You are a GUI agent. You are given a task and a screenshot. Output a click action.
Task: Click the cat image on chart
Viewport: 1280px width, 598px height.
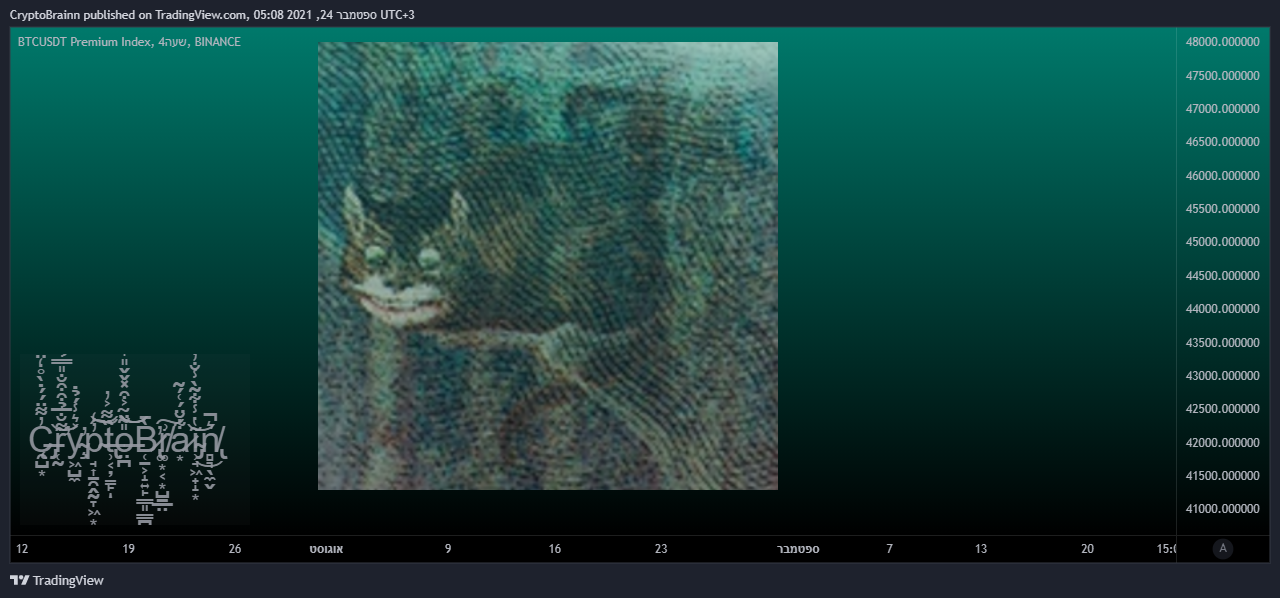548,266
